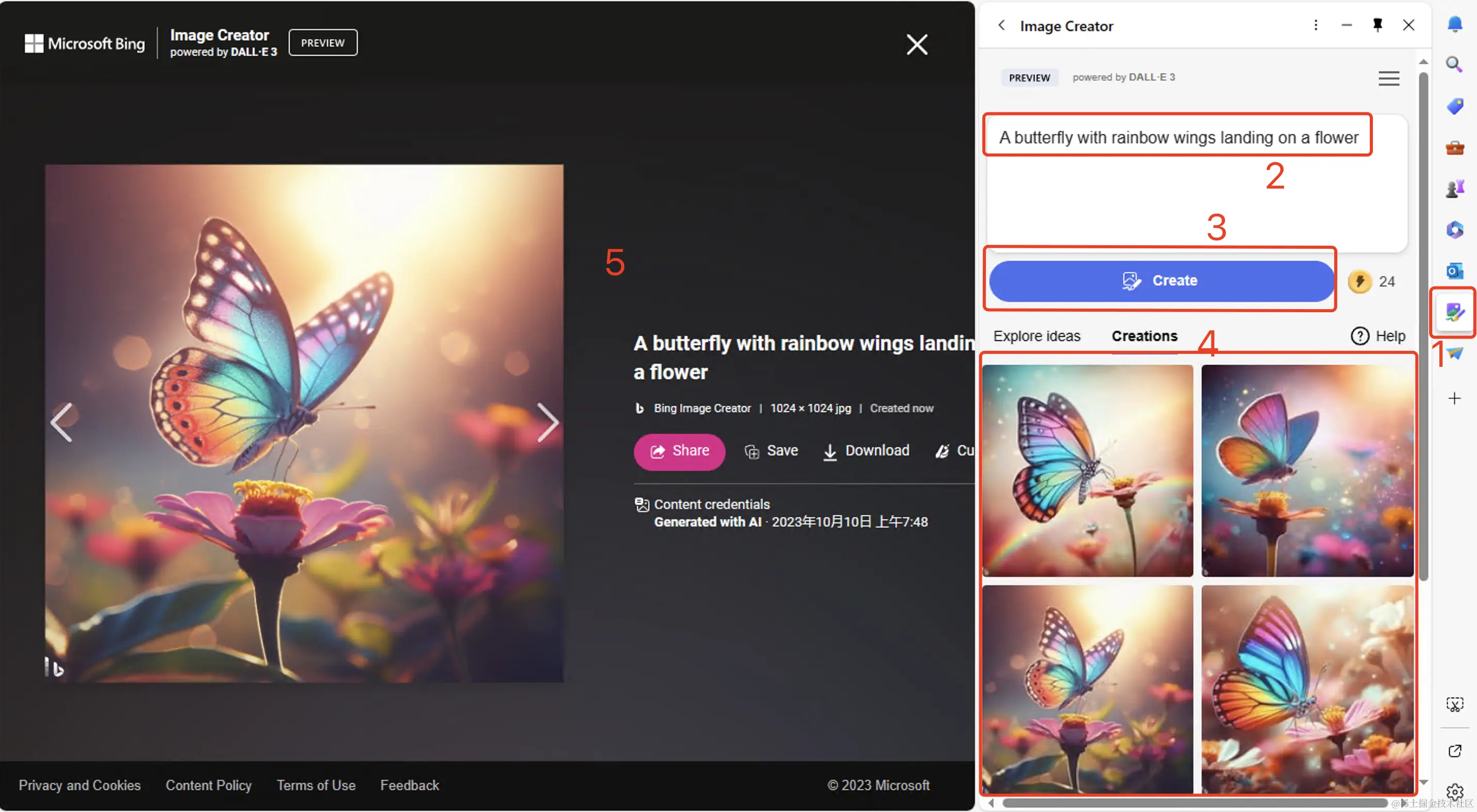Viewport: 1477px width, 812px height.
Task: Open the three-dot more options menu
Action: (1316, 25)
